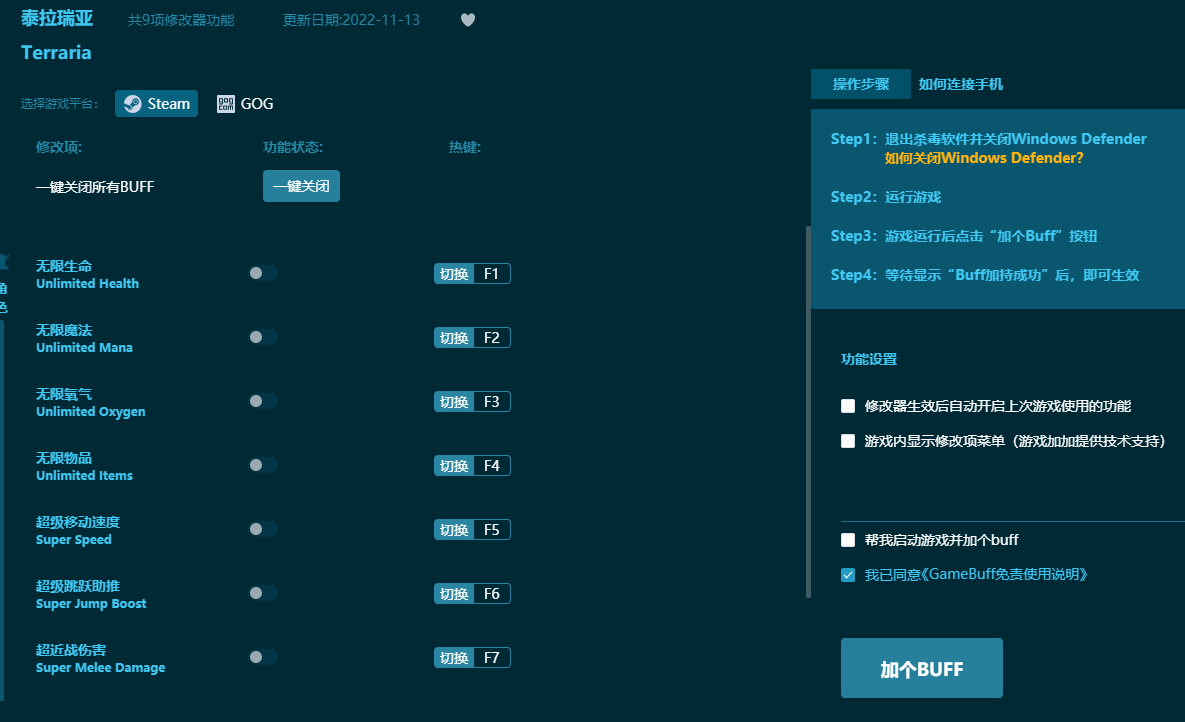Viewport: 1185px width, 722px height.
Task: Click the F4 hotkey for Unlimited Items
Action: (x=472, y=466)
